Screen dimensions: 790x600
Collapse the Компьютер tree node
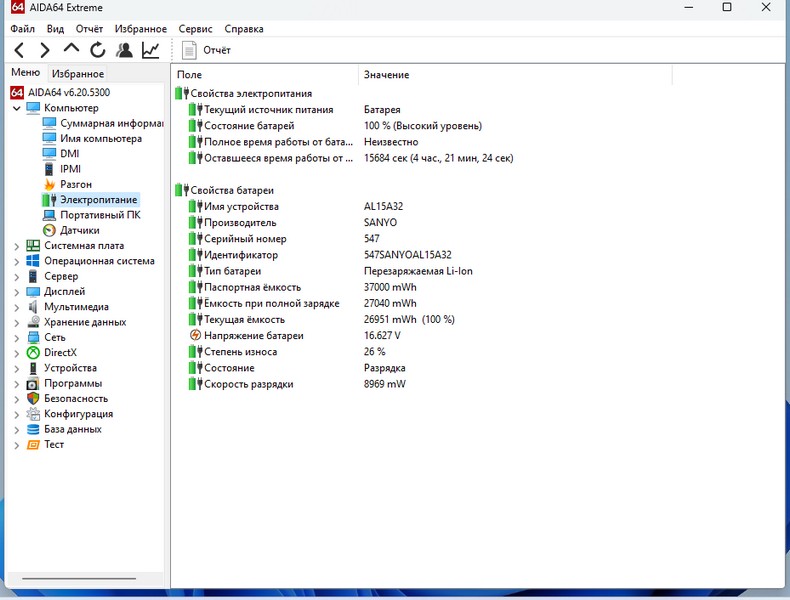(17, 108)
